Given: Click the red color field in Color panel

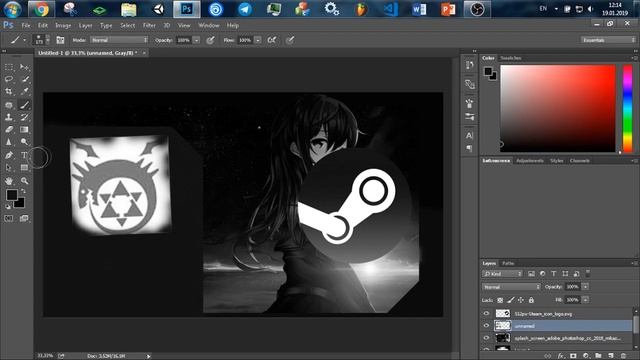Looking at the screenshot, I should pos(558,109).
